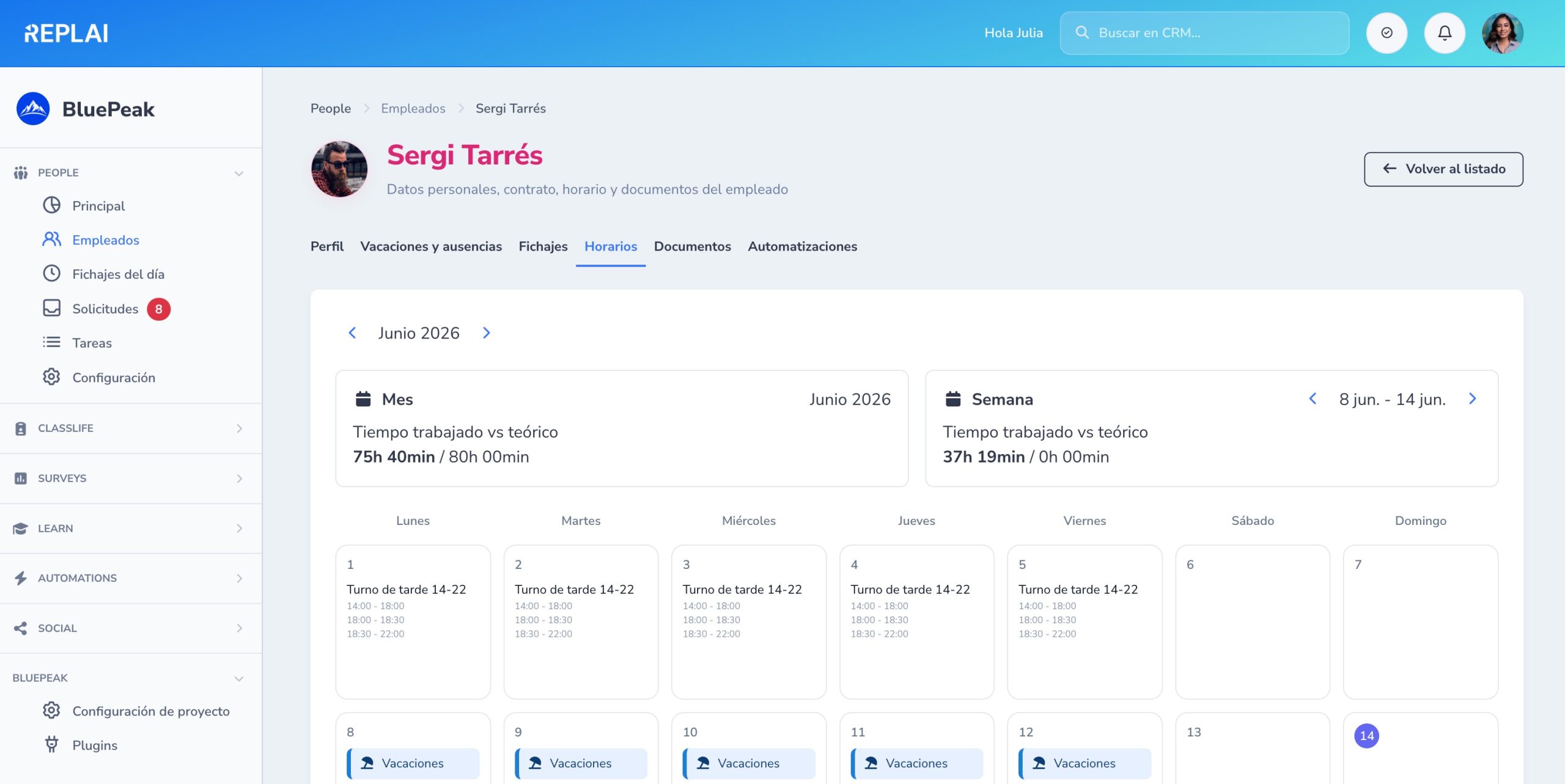Click the red 8 Solicitudes badge
The image size is (1565, 784).
pyautogui.click(x=158, y=309)
